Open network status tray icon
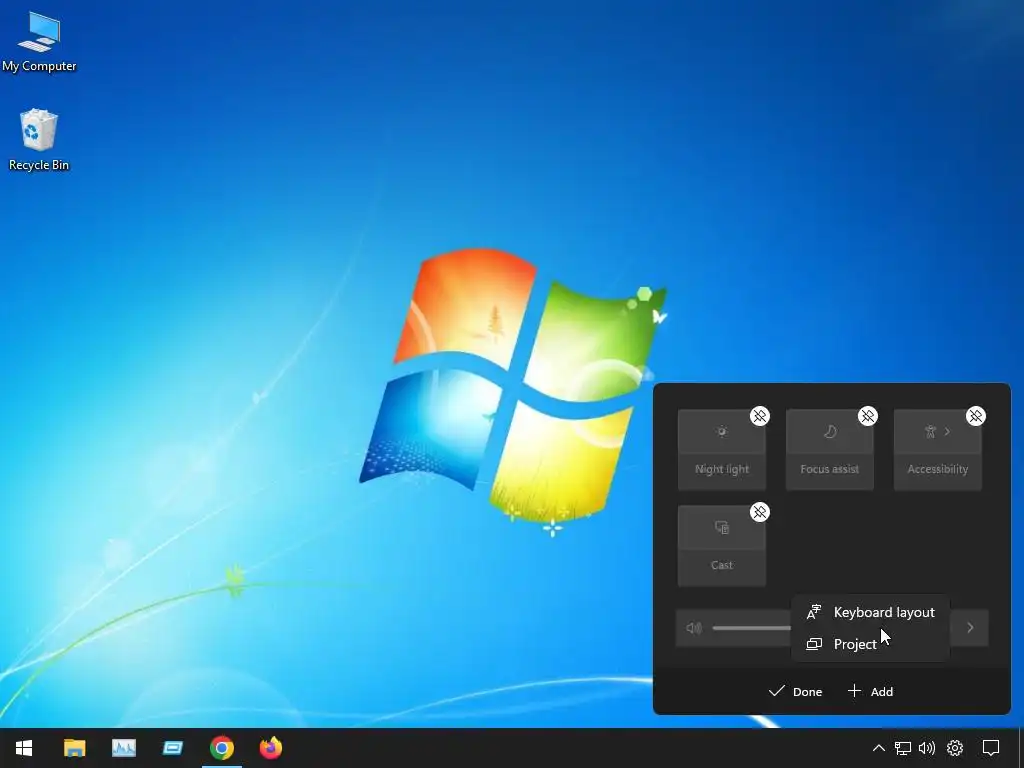Viewport: 1024px width, 768px height. pyautogui.click(x=903, y=748)
